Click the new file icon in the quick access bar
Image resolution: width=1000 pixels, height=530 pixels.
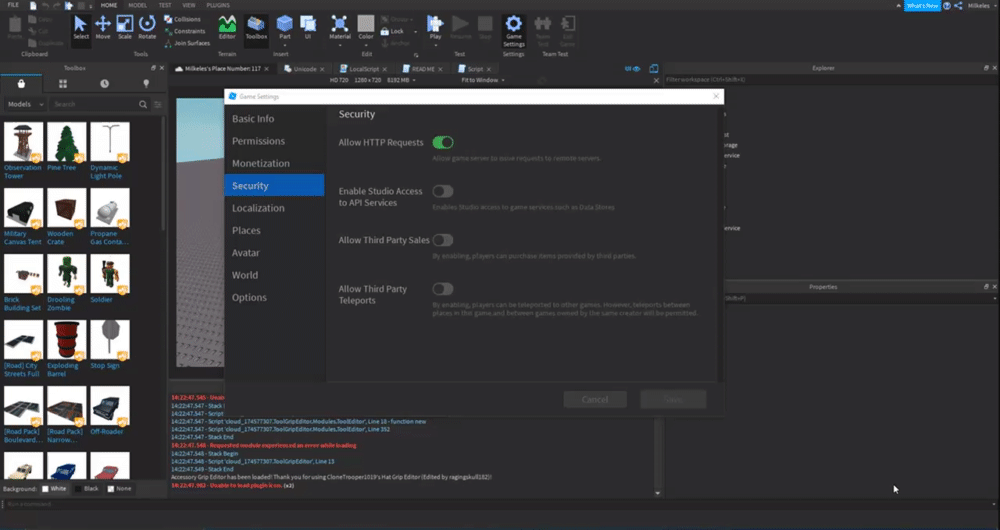33,5
